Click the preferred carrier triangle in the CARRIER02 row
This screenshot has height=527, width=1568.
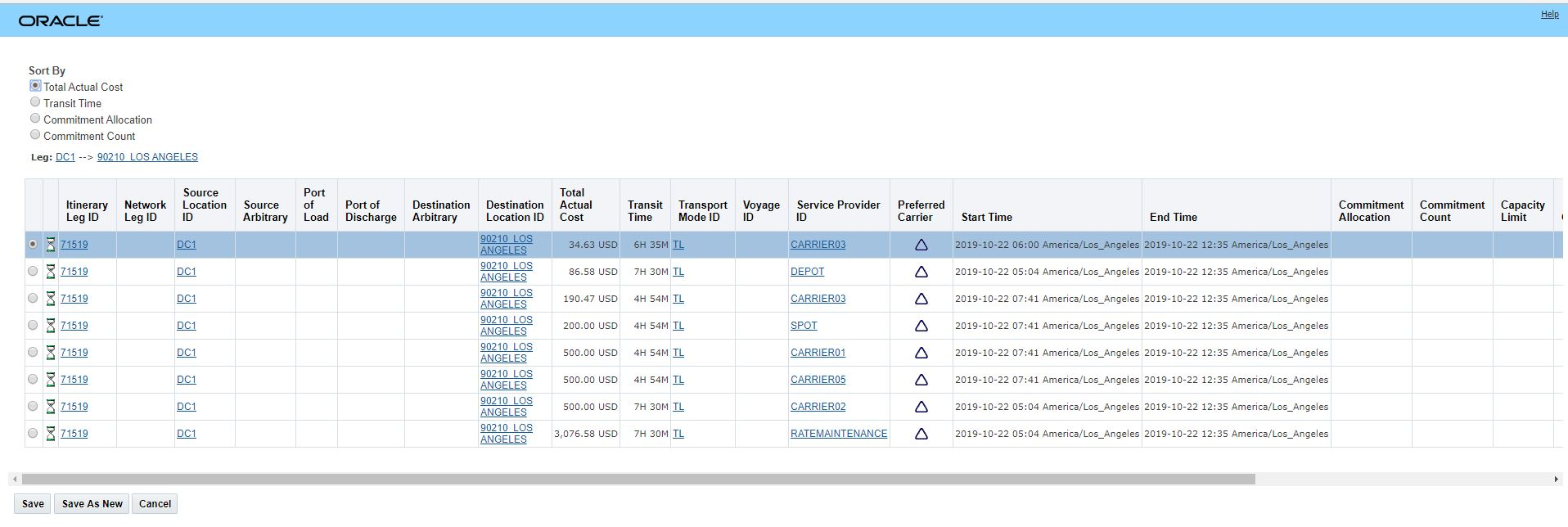[x=921, y=407]
